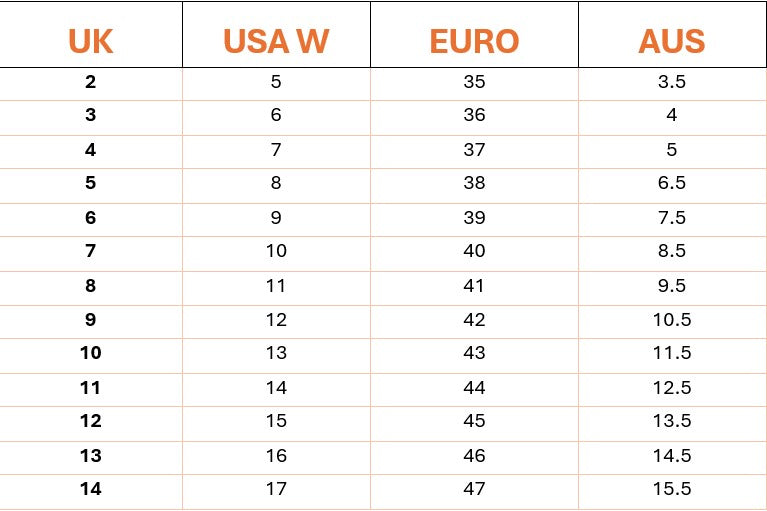The image size is (767, 511).
Task: Click AUS size 3.5 cell
Action: pos(672,81)
